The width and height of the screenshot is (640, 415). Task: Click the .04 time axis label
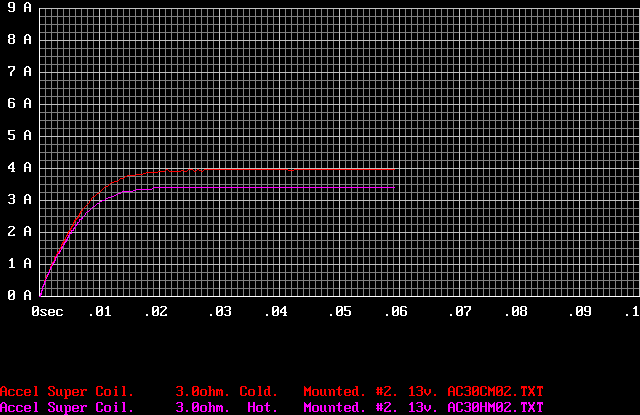(276, 312)
